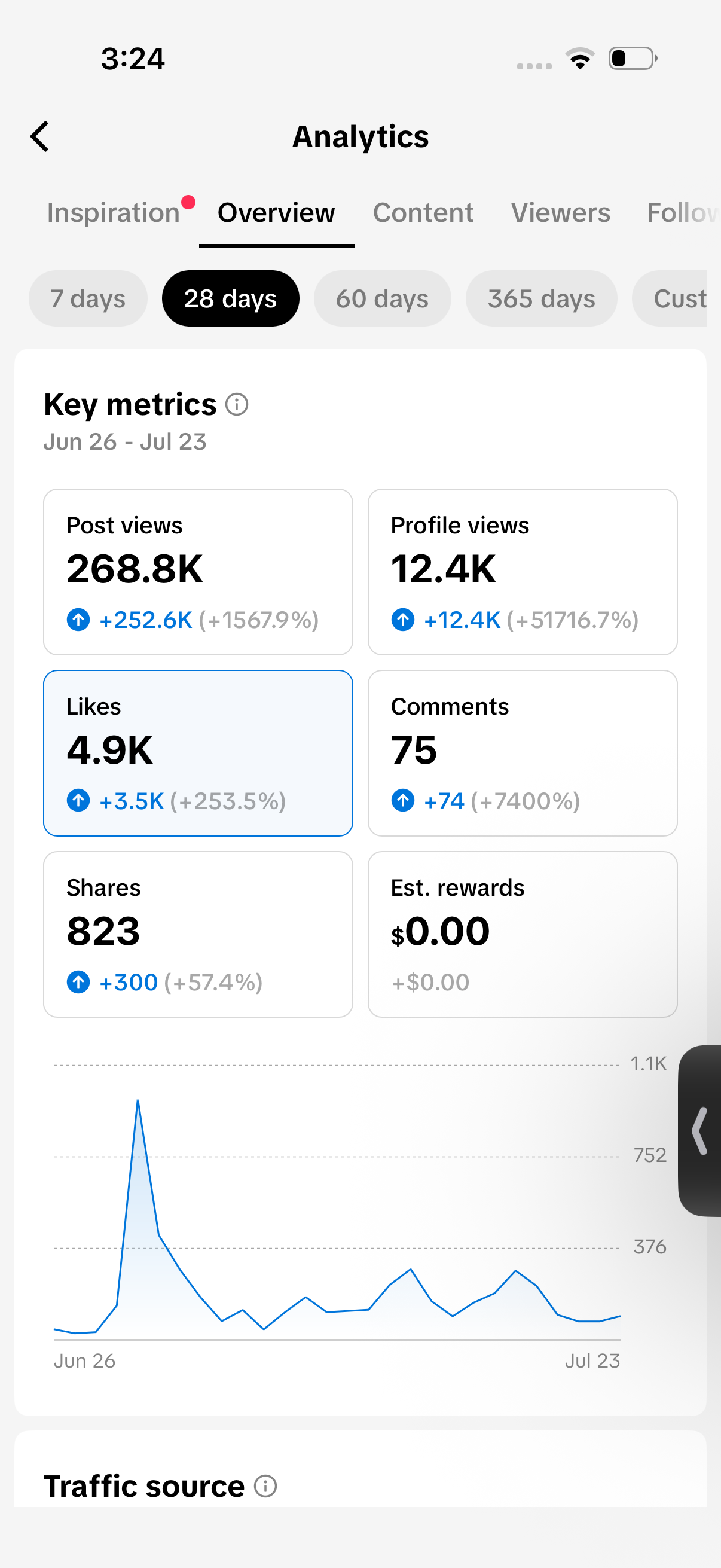Switch to the Content tab
The image size is (721, 1568).
click(423, 213)
